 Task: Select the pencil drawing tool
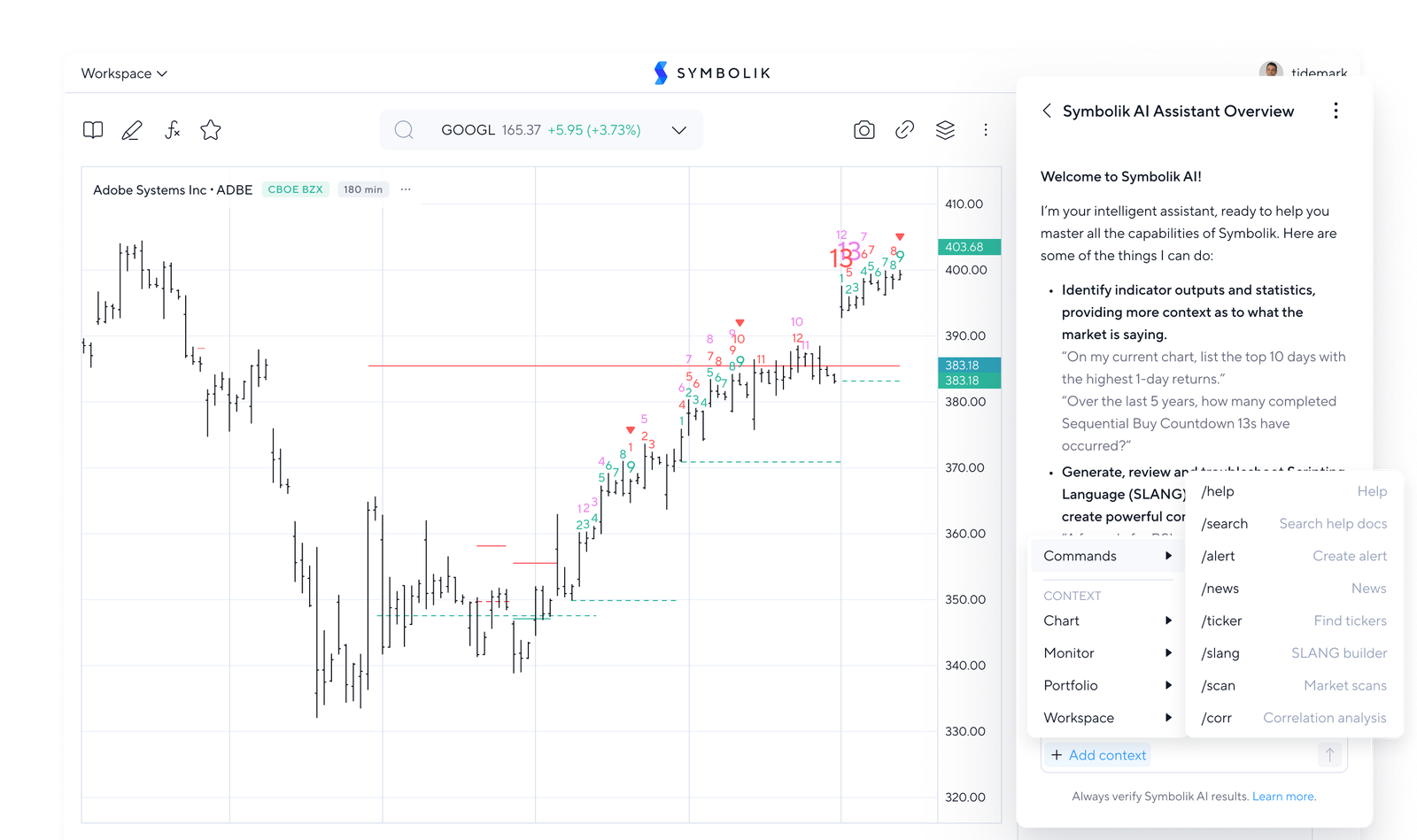(132, 130)
